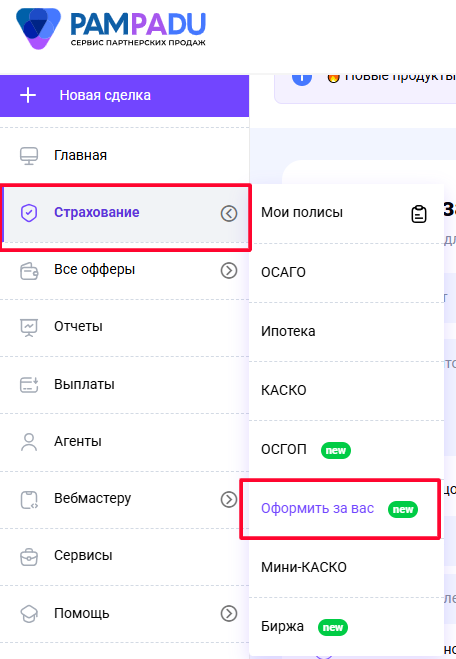Click the clipboard icon beside Мои полисы
Screen dimensions: 456x659
[x=419, y=214]
